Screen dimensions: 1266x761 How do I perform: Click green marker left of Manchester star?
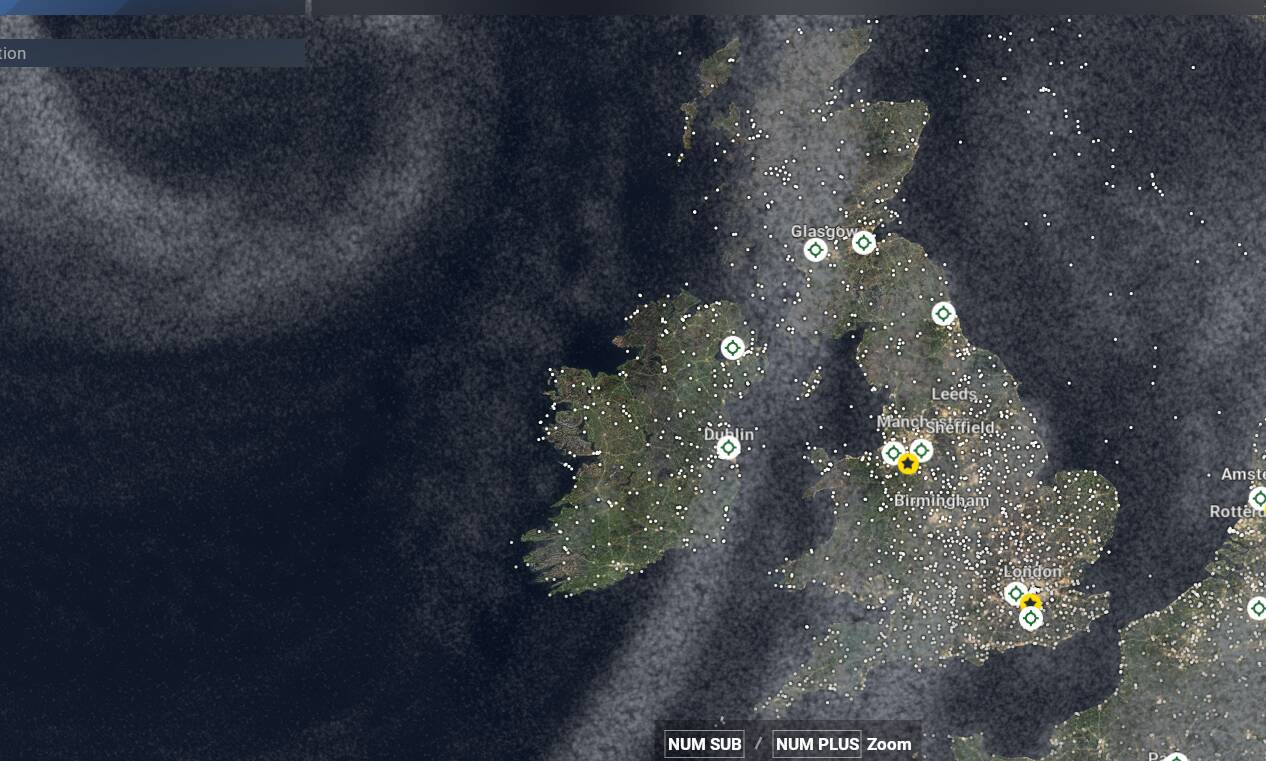pyautogui.click(x=893, y=453)
